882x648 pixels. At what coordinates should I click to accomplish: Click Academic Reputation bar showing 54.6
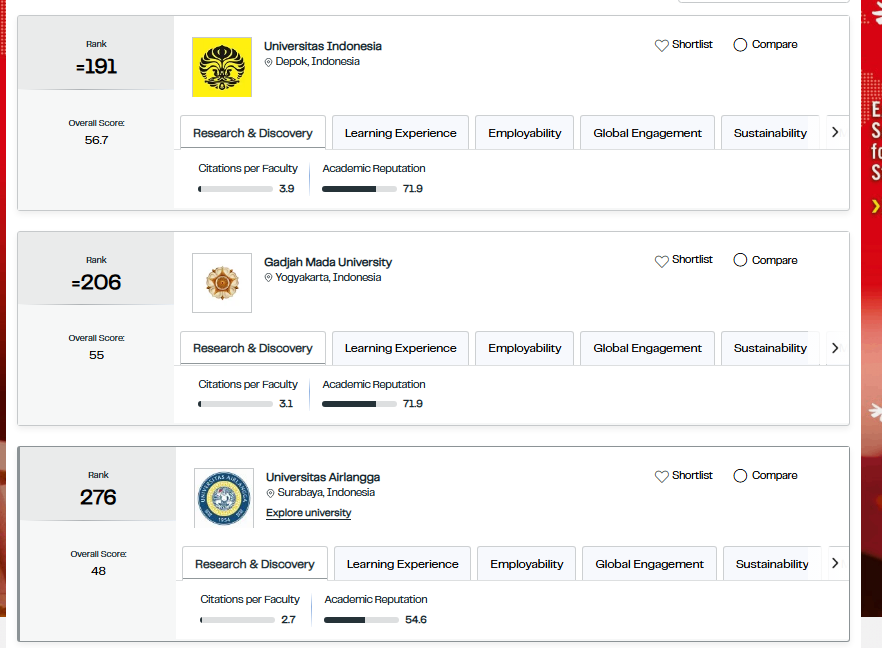tap(361, 620)
